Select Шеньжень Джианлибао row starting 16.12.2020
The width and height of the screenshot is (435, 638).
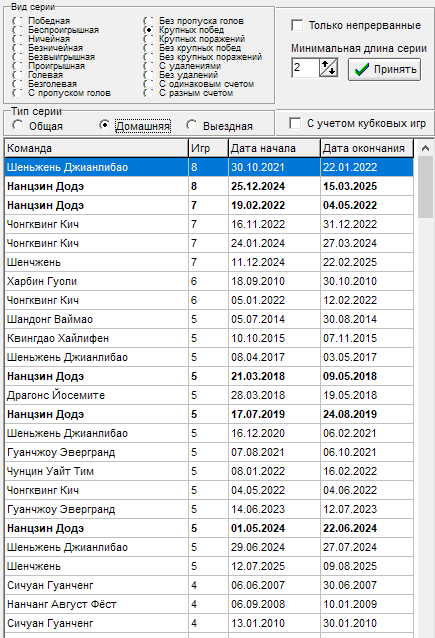pyautogui.click(x=209, y=433)
